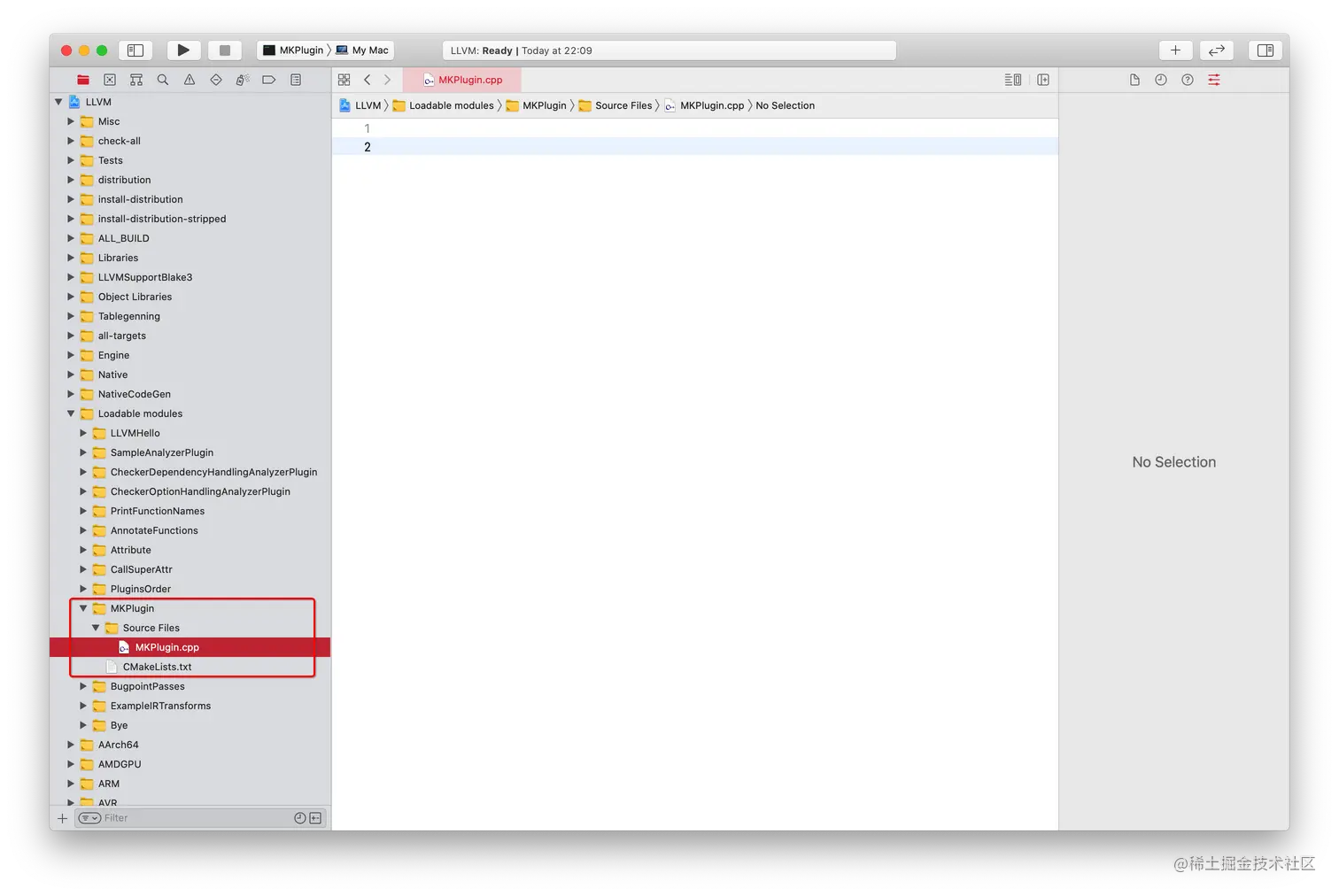Select the CMakeLists.txt file
The image size is (1339, 896).
(x=190, y=667)
